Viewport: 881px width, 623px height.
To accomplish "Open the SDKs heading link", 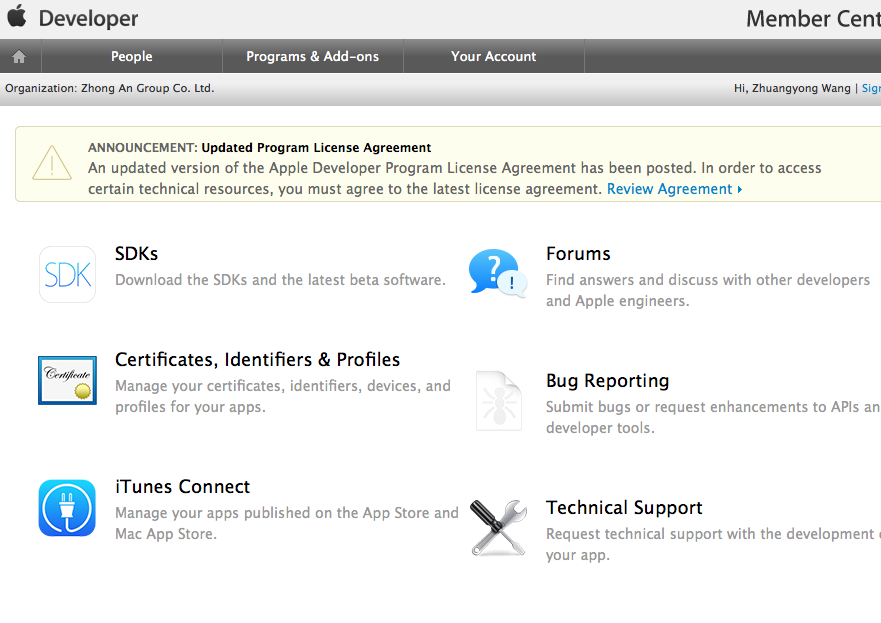I will click(x=137, y=253).
